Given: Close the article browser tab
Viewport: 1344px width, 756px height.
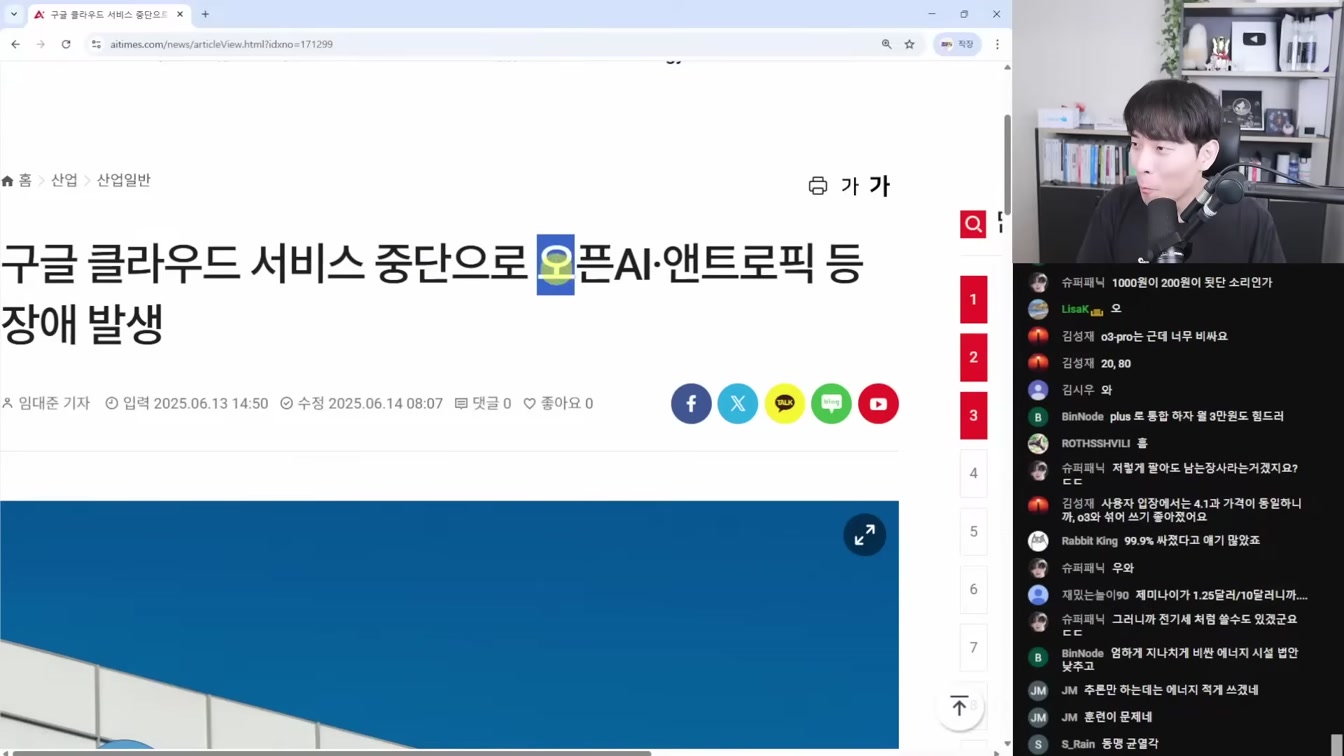Looking at the screenshot, I should 180,15.
